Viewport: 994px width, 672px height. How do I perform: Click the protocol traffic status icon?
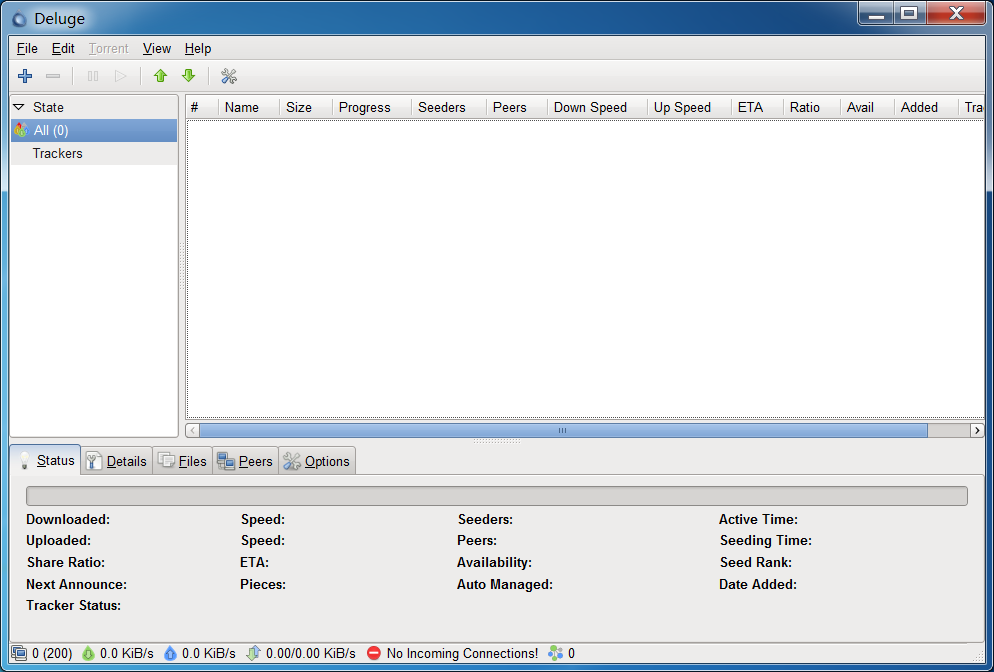point(253,653)
